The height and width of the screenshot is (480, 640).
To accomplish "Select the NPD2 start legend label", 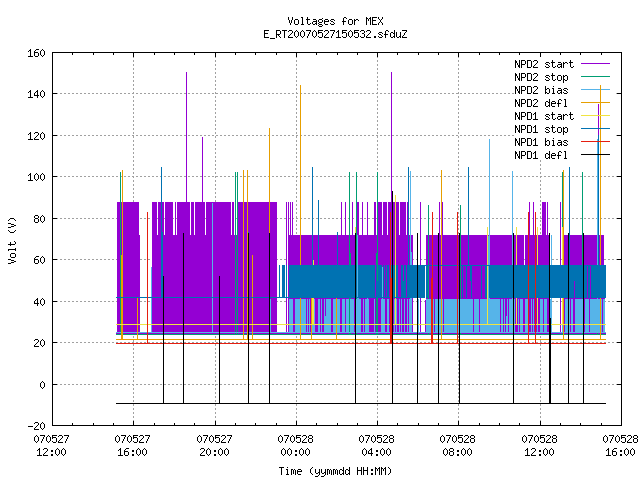I will (544, 64).
